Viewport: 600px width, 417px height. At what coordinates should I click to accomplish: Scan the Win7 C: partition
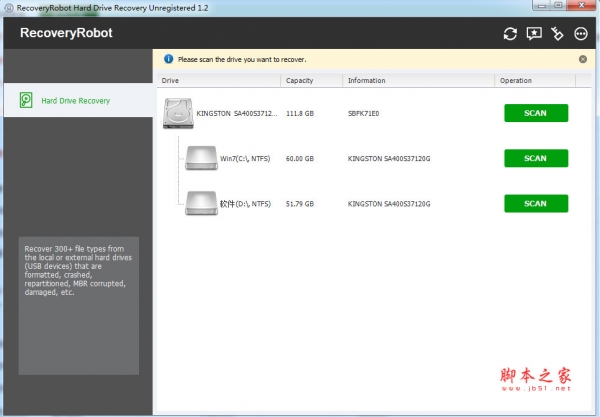point(535,158)
